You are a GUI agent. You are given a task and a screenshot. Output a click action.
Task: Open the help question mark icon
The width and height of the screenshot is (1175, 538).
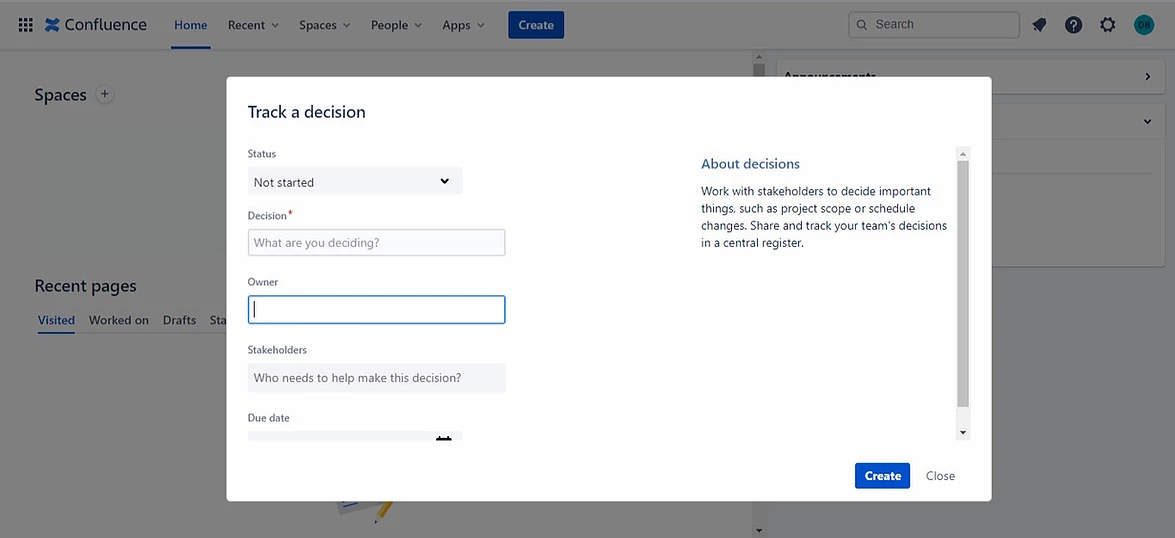pos(1073,25)
